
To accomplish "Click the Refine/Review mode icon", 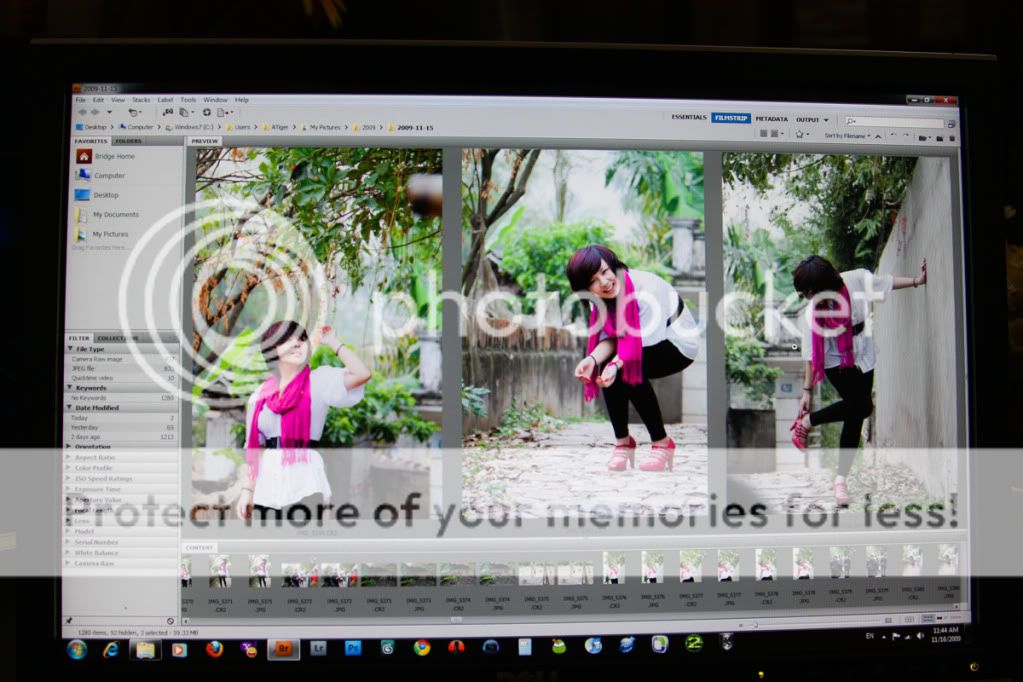I will point(184,113).
